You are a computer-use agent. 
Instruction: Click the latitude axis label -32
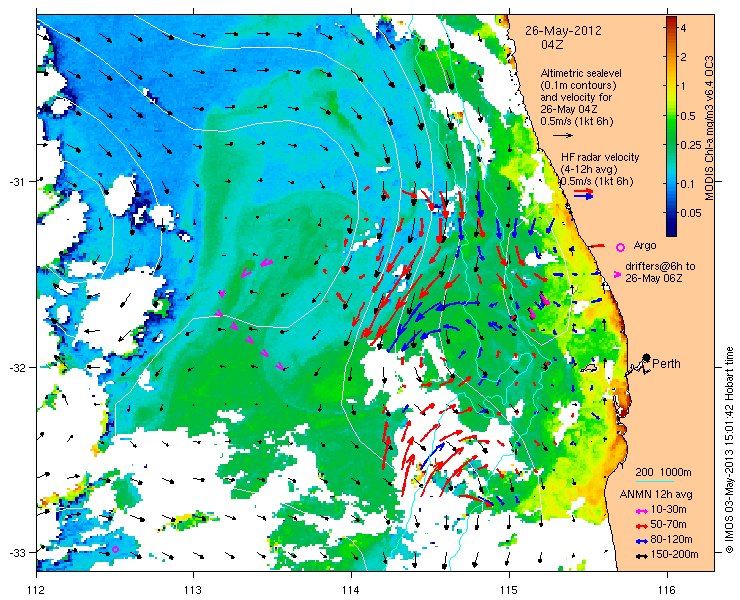coord(16,367)
